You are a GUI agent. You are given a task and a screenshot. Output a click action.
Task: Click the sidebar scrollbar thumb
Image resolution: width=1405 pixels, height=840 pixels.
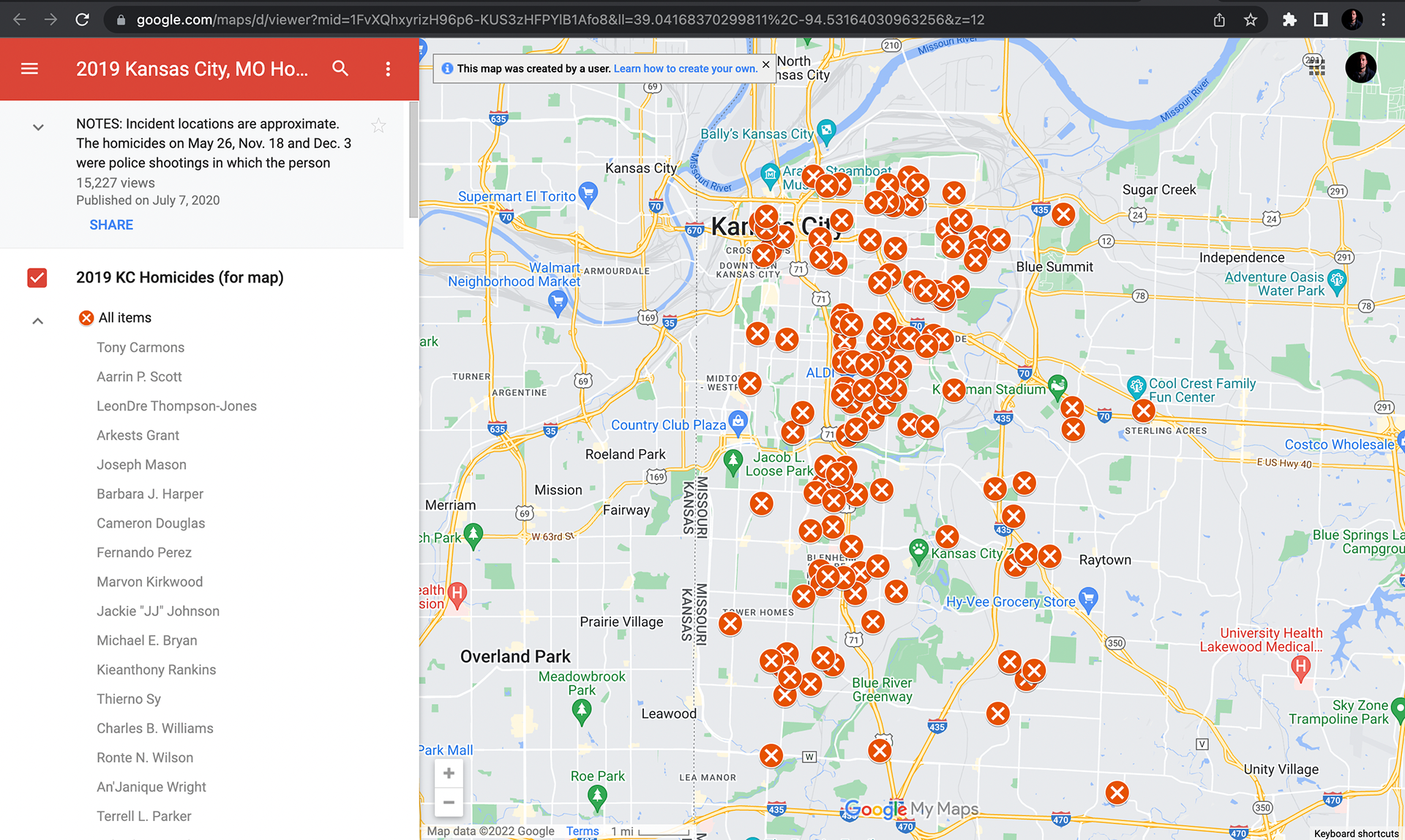click(x=413, y=160)
